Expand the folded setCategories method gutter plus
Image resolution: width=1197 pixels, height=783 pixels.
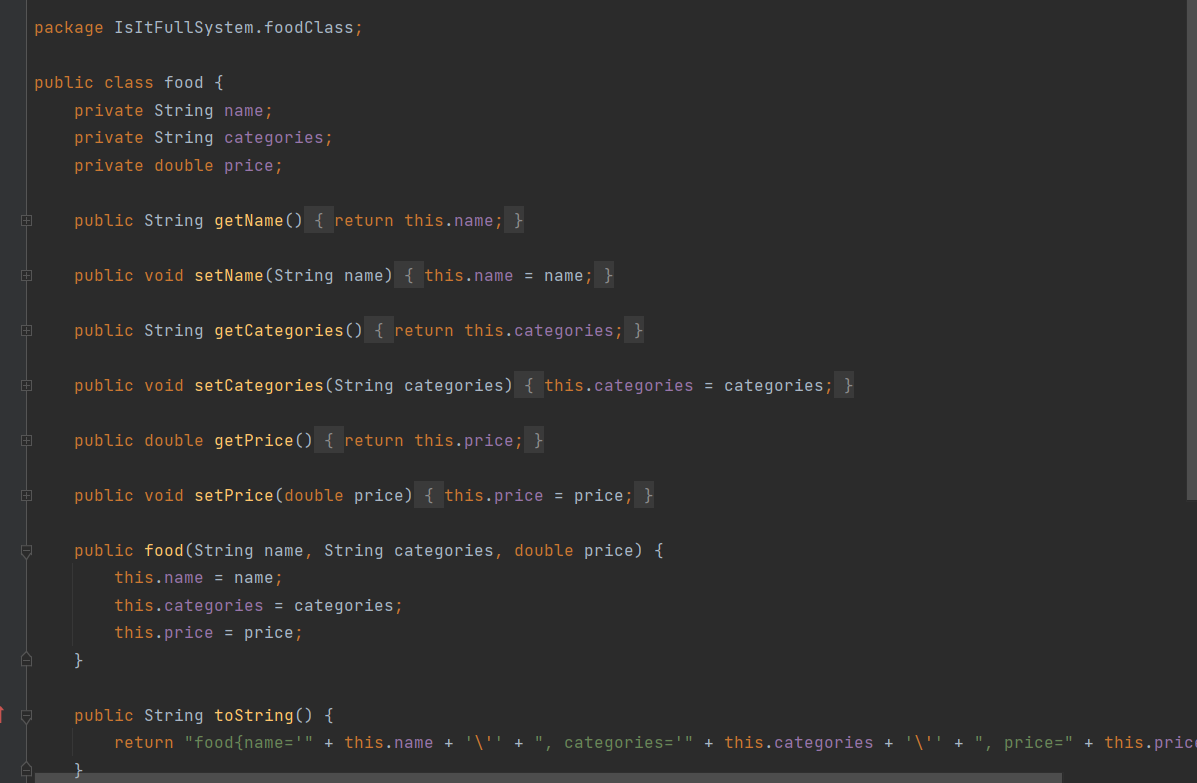tap(26, 385)
